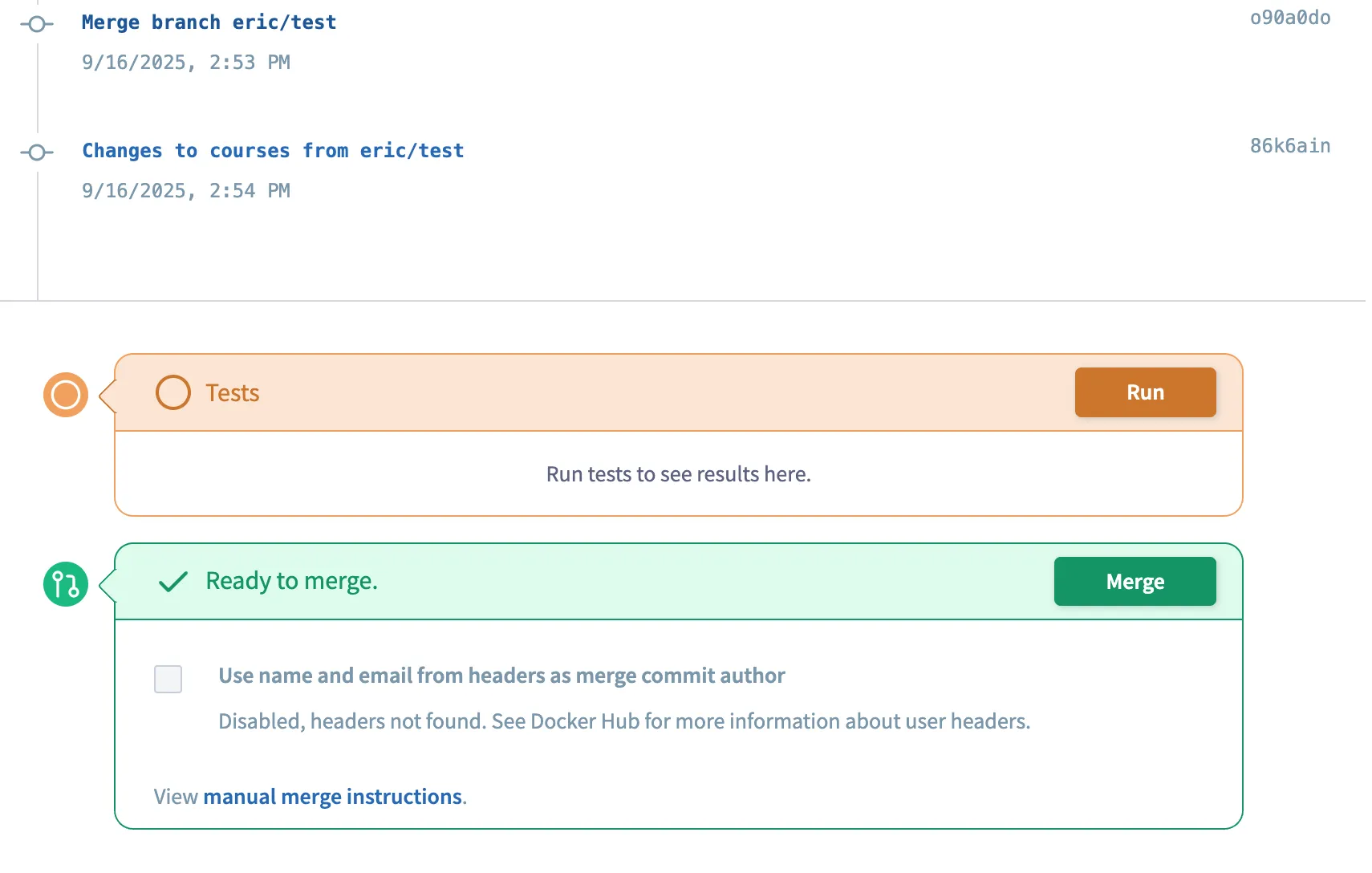Click the green git branch merge badge
The height and width of the screenshot is (873, 1372).
[64, 584]
